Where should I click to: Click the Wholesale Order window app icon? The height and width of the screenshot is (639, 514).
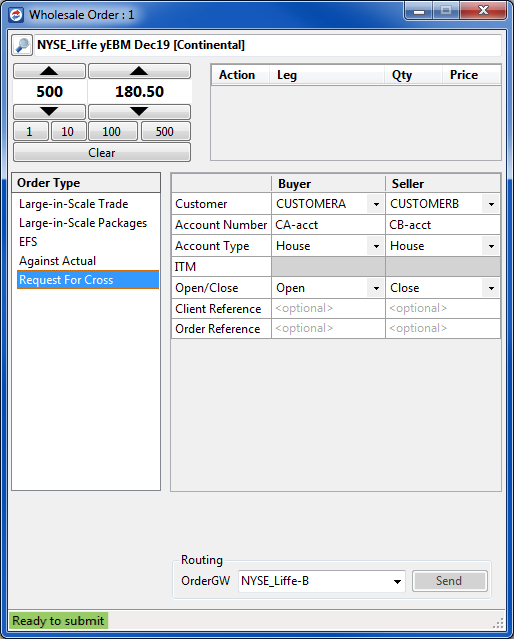(16, 15)
